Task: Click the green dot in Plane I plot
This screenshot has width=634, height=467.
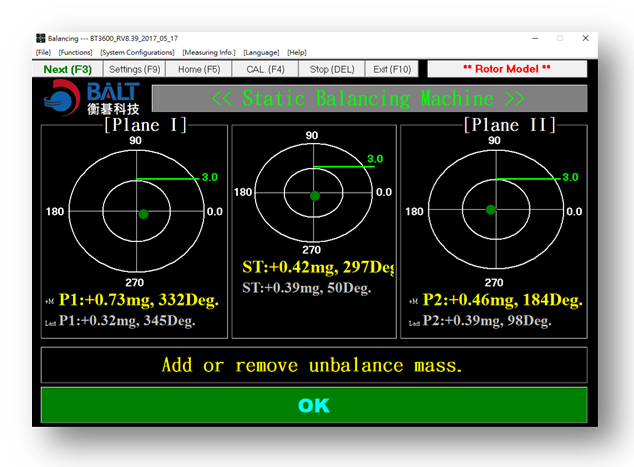Action: click(x=143, y=213)
